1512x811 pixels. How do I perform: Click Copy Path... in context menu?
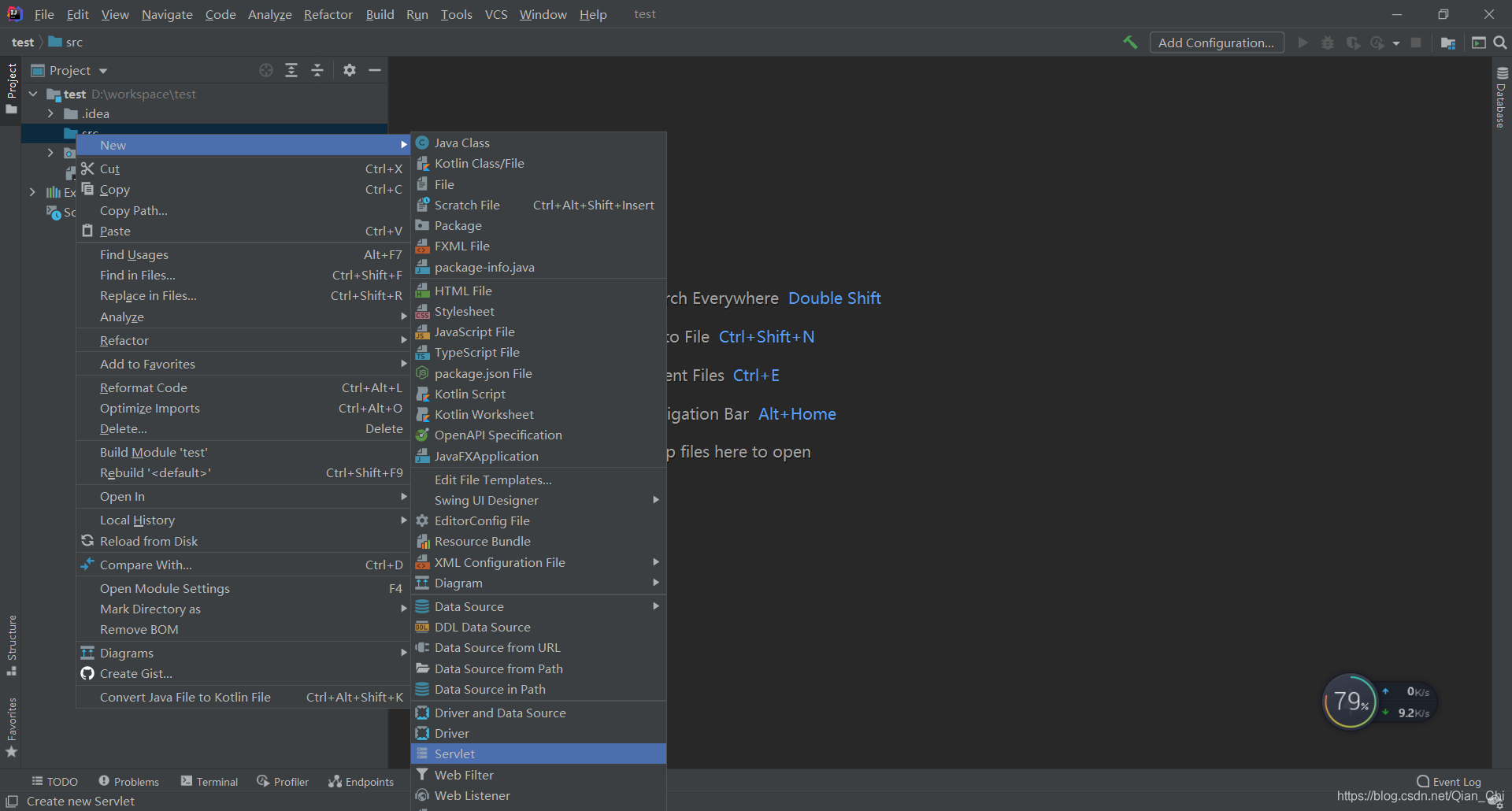tap(243, 210)
